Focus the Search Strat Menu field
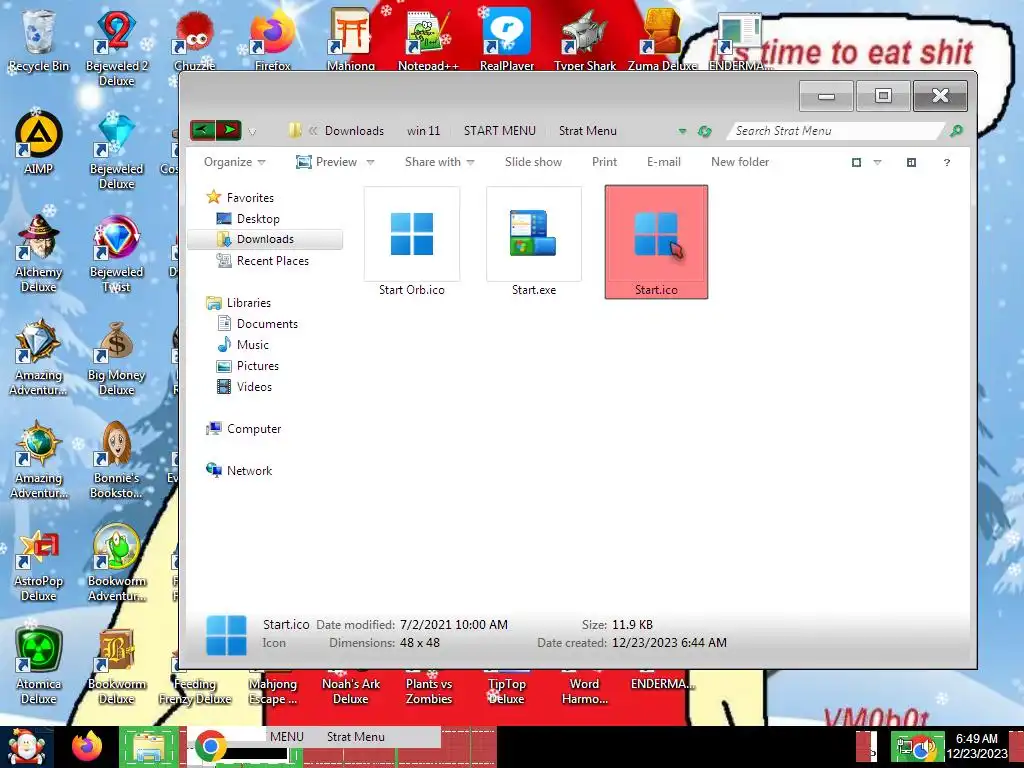 click(835, 131)
